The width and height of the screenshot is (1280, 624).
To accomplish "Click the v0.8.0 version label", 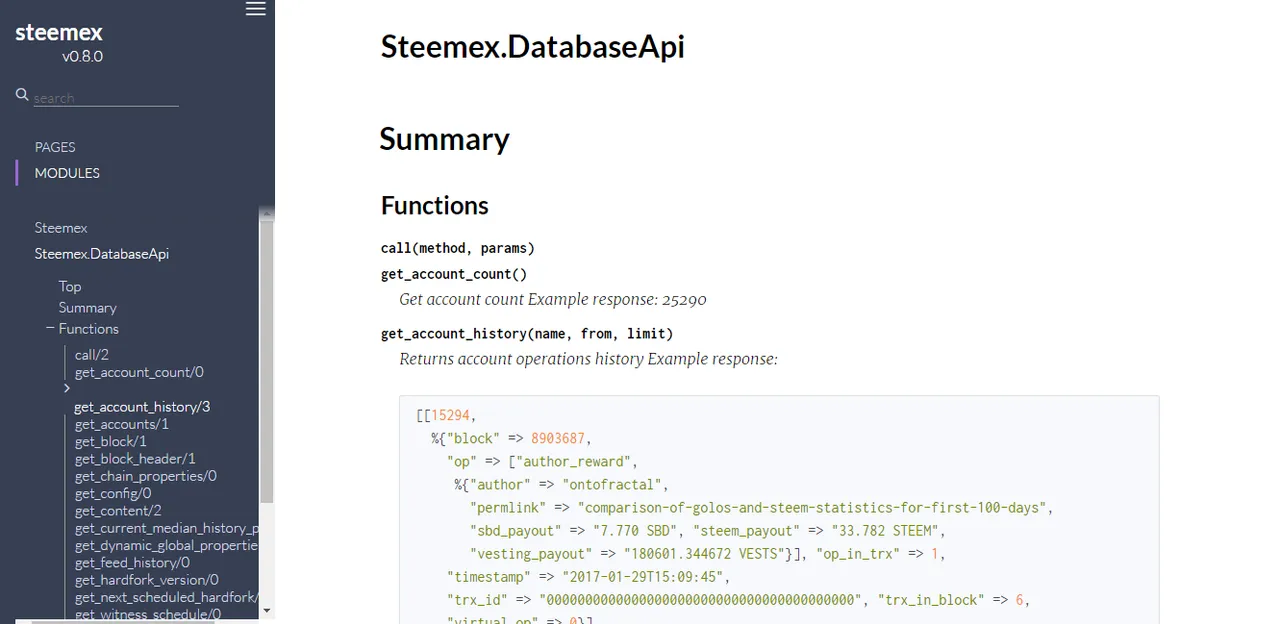I will (x=82, y=57).
